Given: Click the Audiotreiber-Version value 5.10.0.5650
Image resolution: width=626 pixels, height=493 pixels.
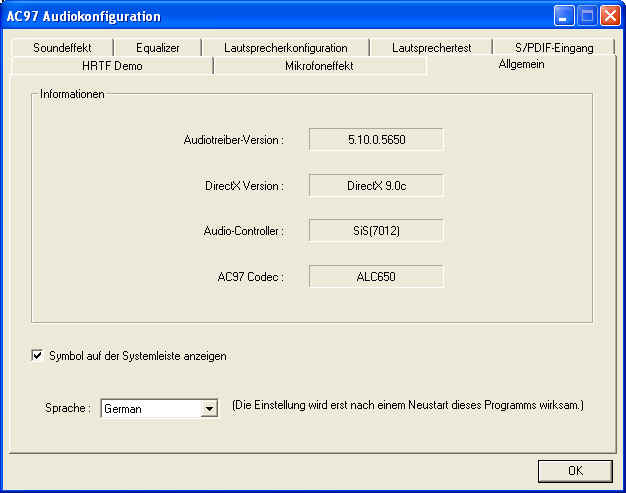Looking at the screenshot, I should point(376,140).
